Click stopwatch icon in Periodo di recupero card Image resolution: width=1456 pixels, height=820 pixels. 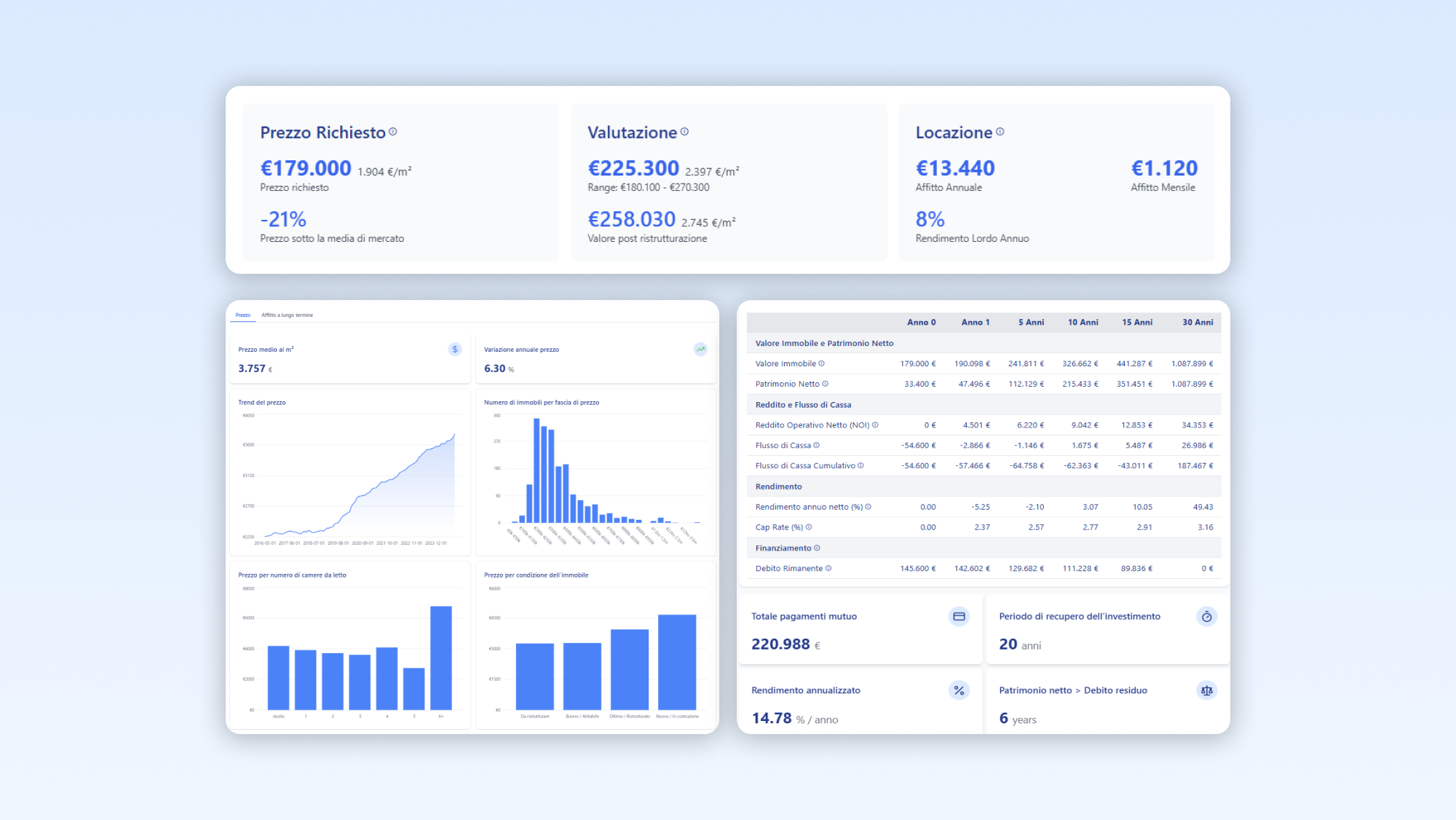pos(1206,617)
